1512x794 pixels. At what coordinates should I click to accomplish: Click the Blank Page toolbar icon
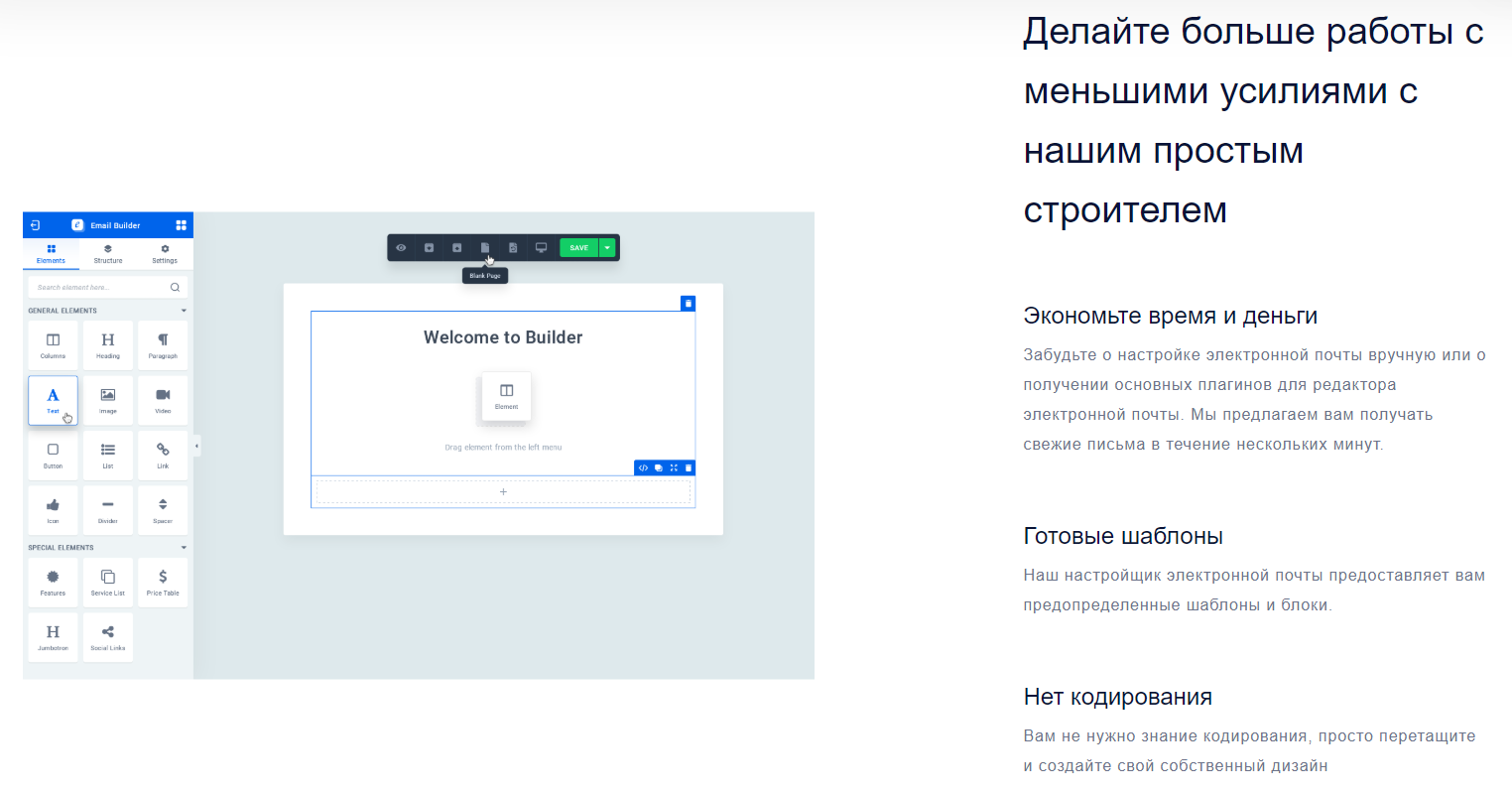pyautogui.click(x=485, y=248)
